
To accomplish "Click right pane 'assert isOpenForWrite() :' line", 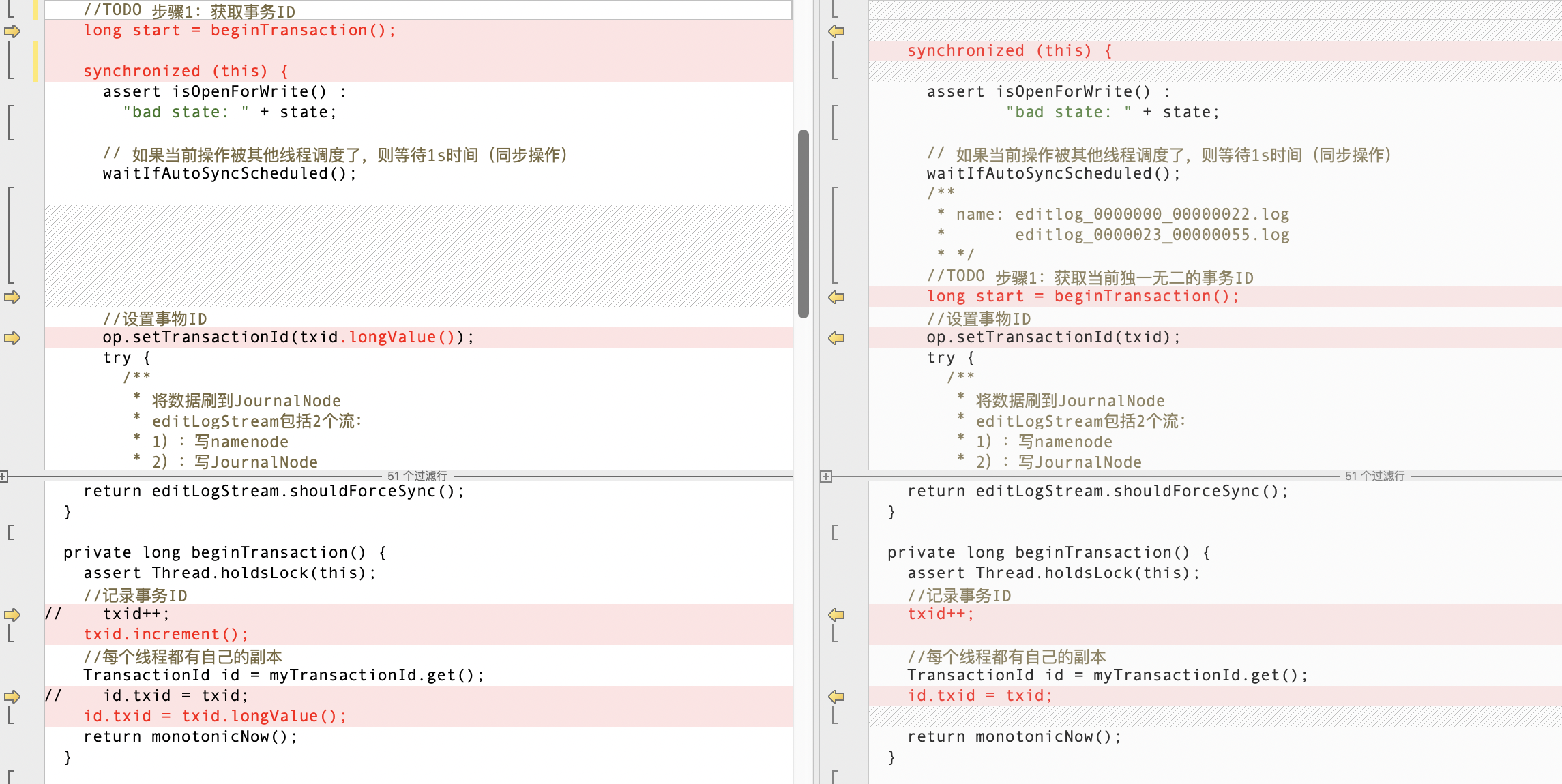I will pyautogui.click(x=1048, y=92).
